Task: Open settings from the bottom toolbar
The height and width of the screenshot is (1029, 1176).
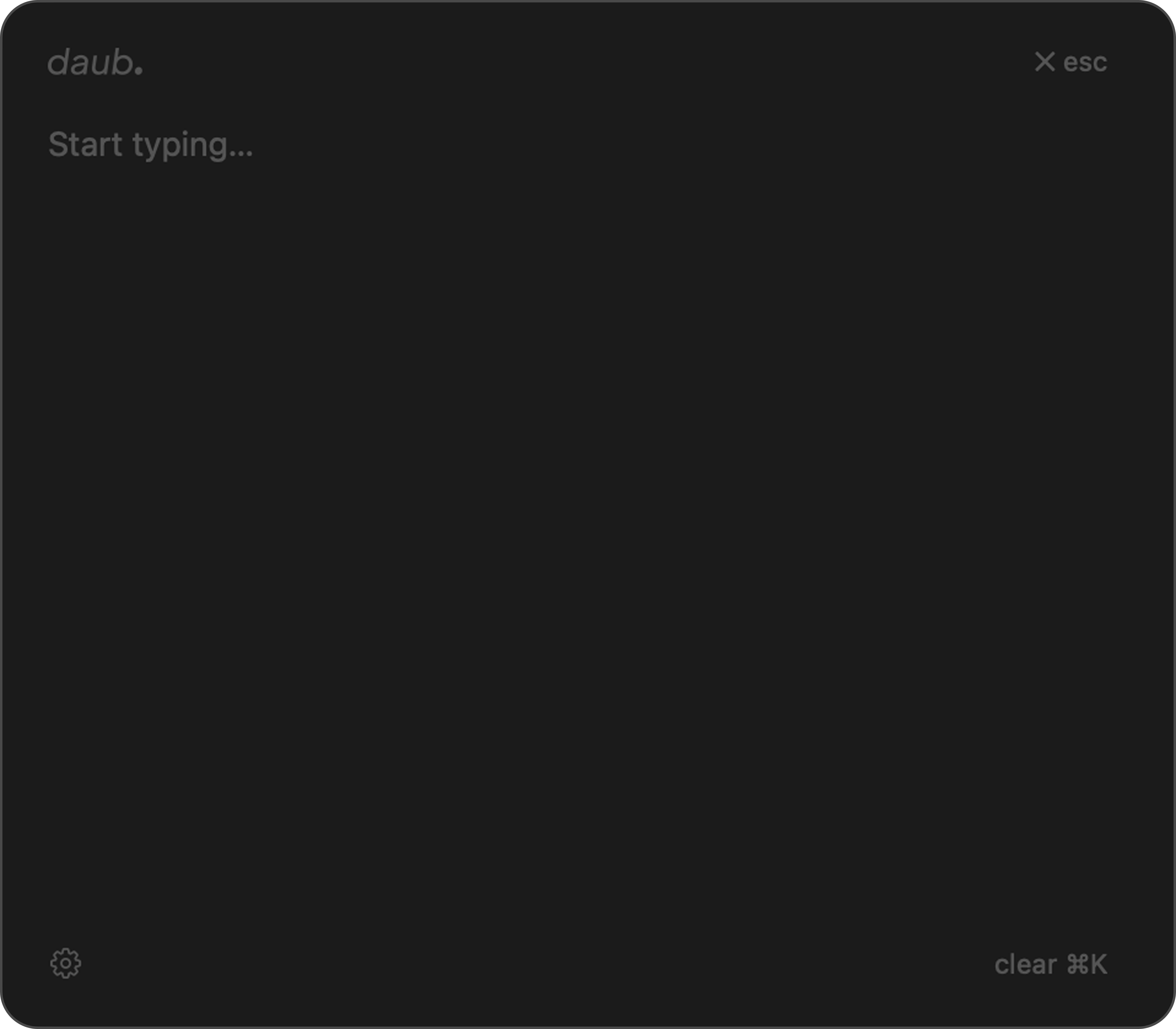Action: coord(65,962)
